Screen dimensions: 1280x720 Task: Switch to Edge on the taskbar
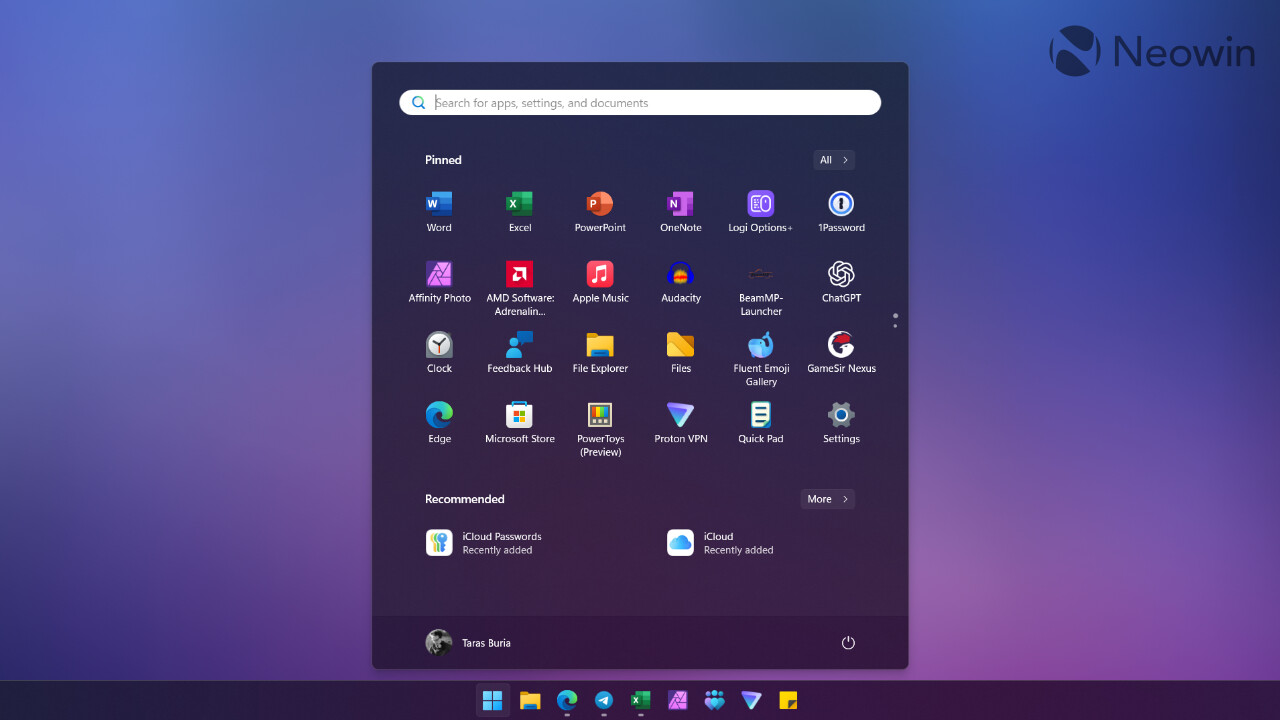[x=567, y=700]
